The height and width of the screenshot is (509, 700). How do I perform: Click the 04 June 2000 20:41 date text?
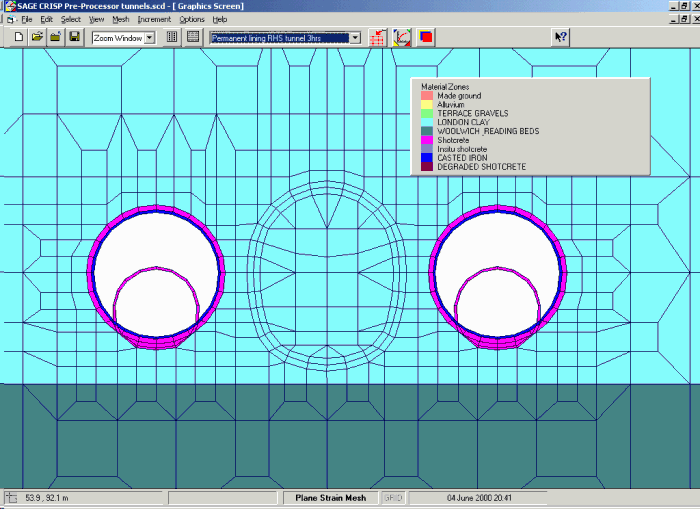pyautogui.click(x=479, y=498)
